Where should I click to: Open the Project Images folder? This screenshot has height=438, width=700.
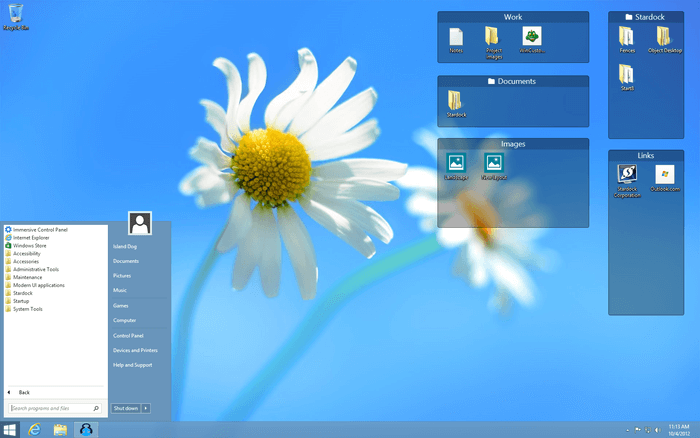tap(493, 38)
